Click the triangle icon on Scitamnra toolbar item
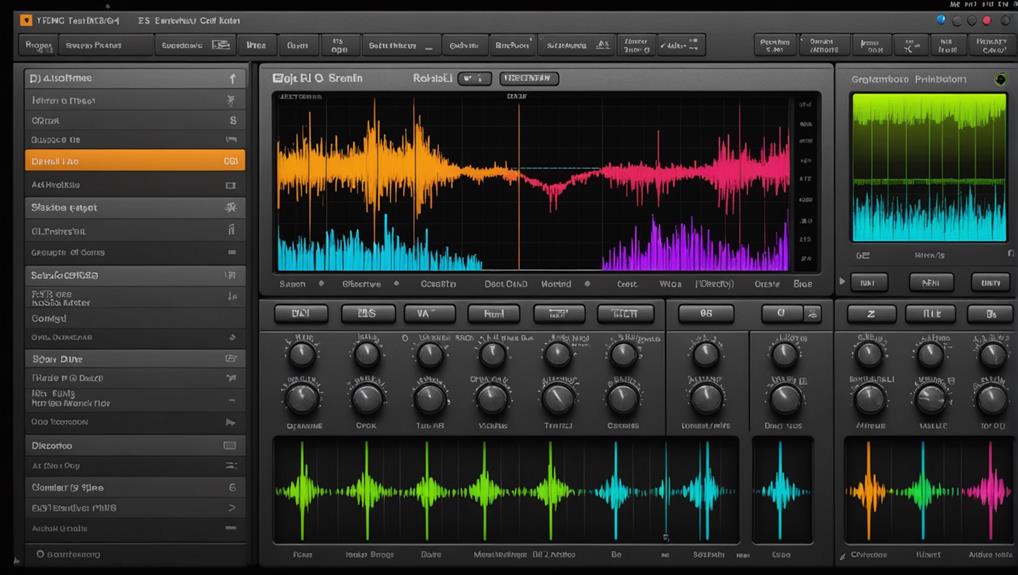Image resolution: width=1018 pixels, height=575 pixels. (602, 45)
